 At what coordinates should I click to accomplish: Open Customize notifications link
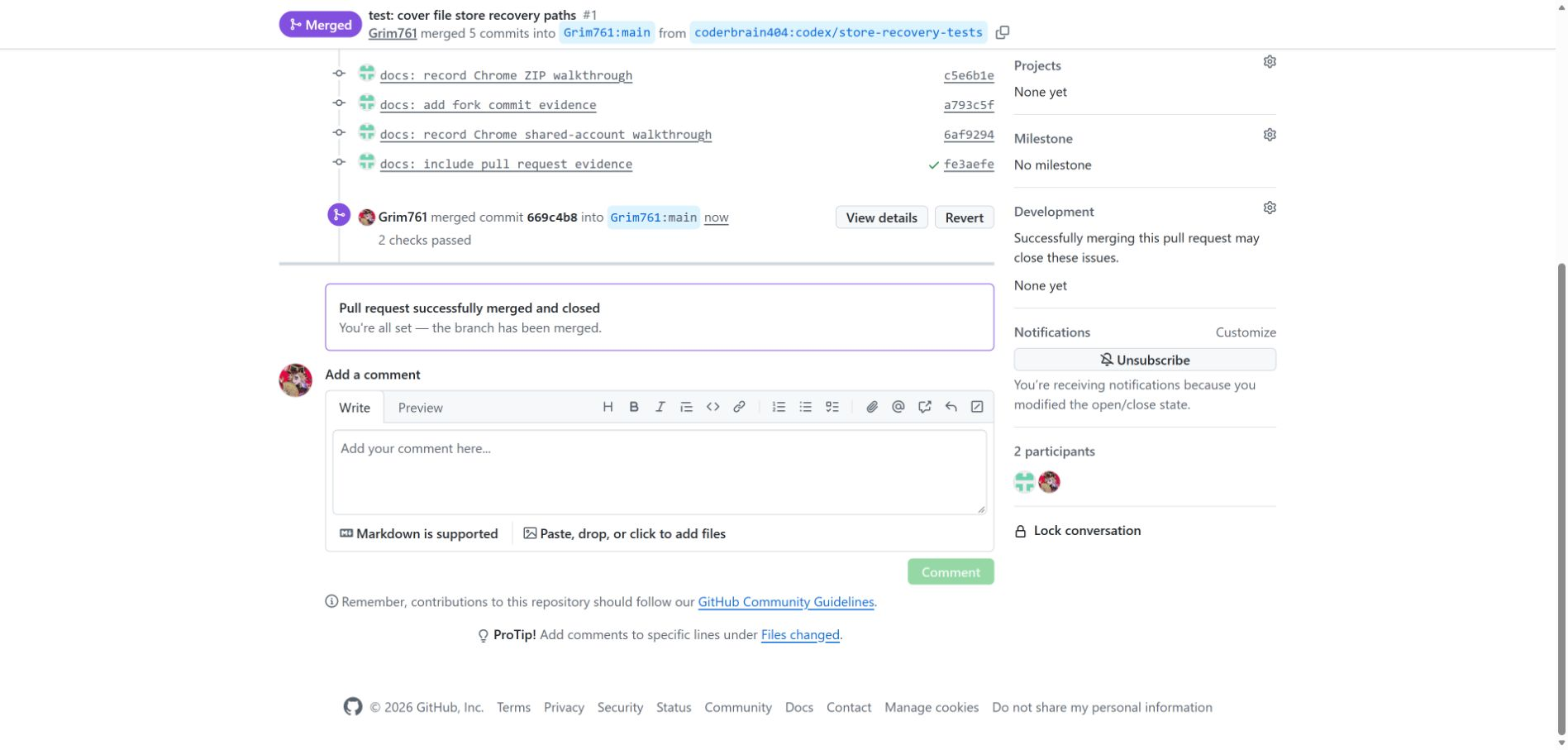(1246, 332)
